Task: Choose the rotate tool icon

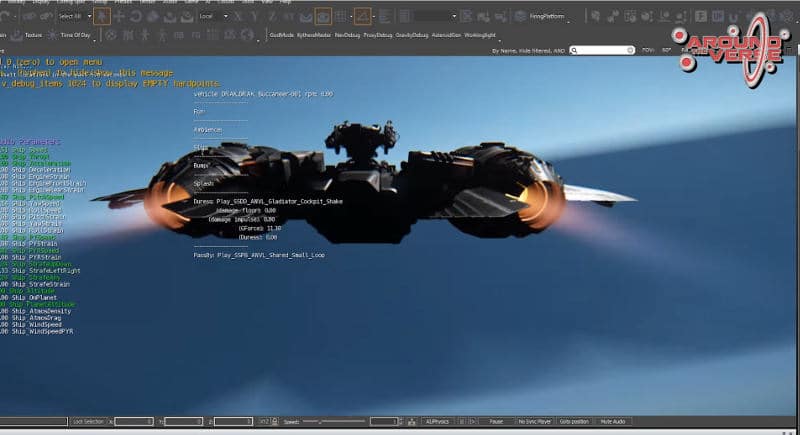Action: [136, 16]
